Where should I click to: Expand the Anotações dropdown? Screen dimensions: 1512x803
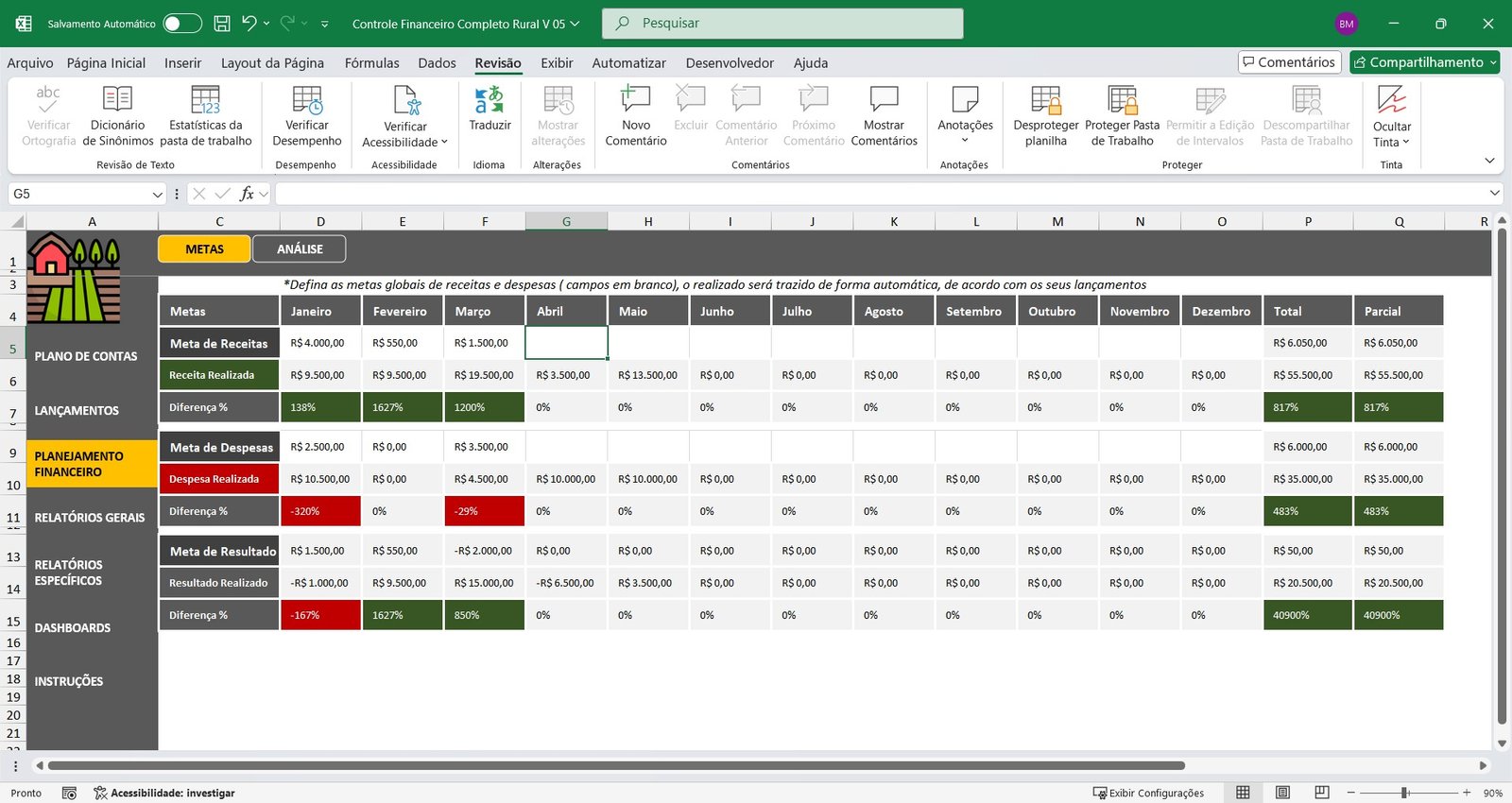coord(965,141)
